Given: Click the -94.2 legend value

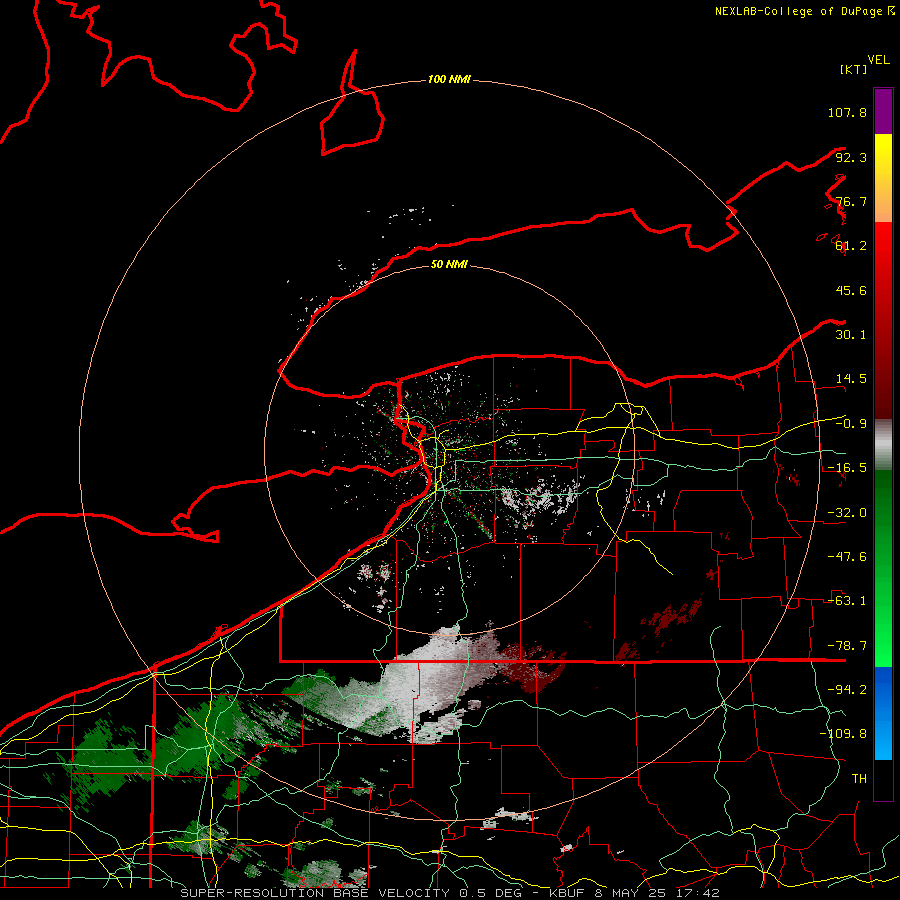Looking at the screenshot, I should point(847,690).
